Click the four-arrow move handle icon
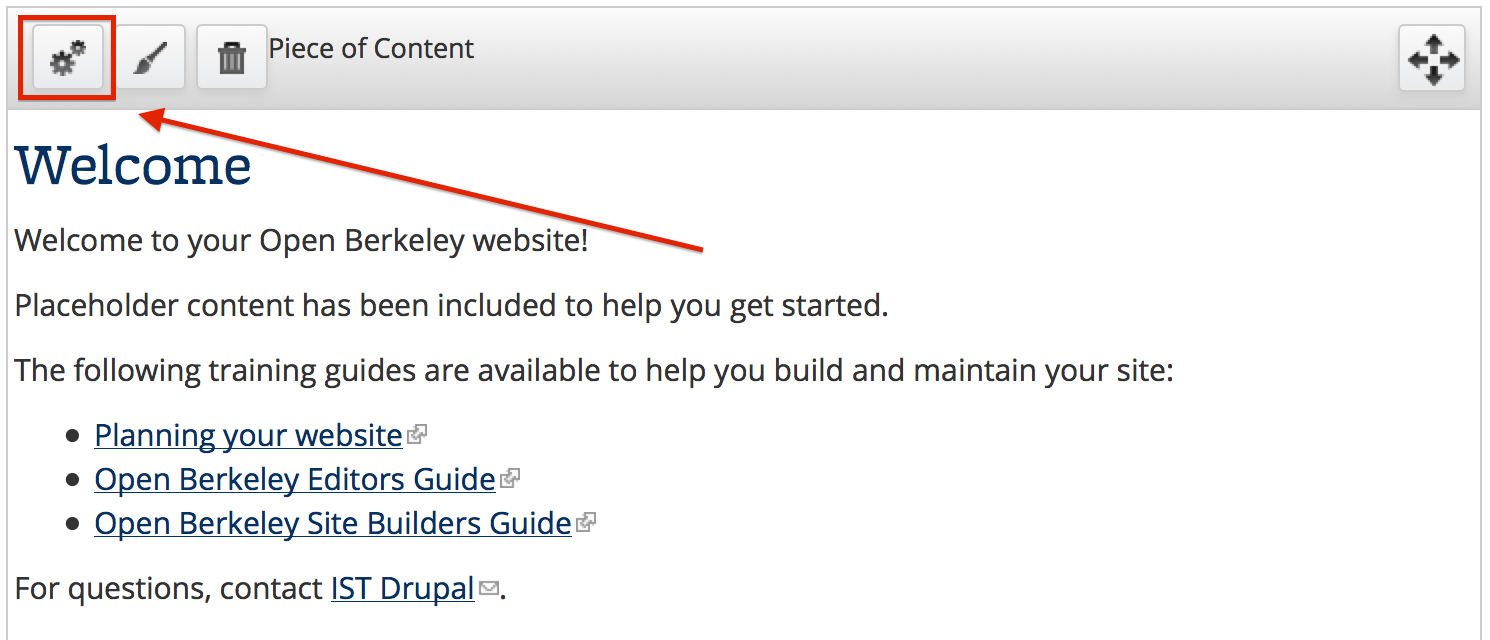The width and height of the screenshot is (1490, 640). pyautogui.click(x=1432, y=58)
